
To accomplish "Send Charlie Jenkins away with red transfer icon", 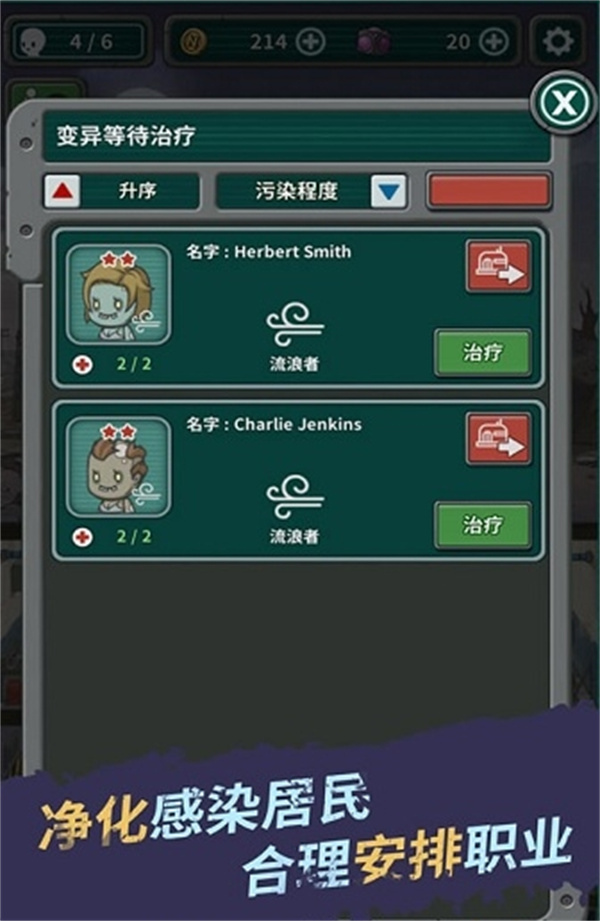I will 498,439.
